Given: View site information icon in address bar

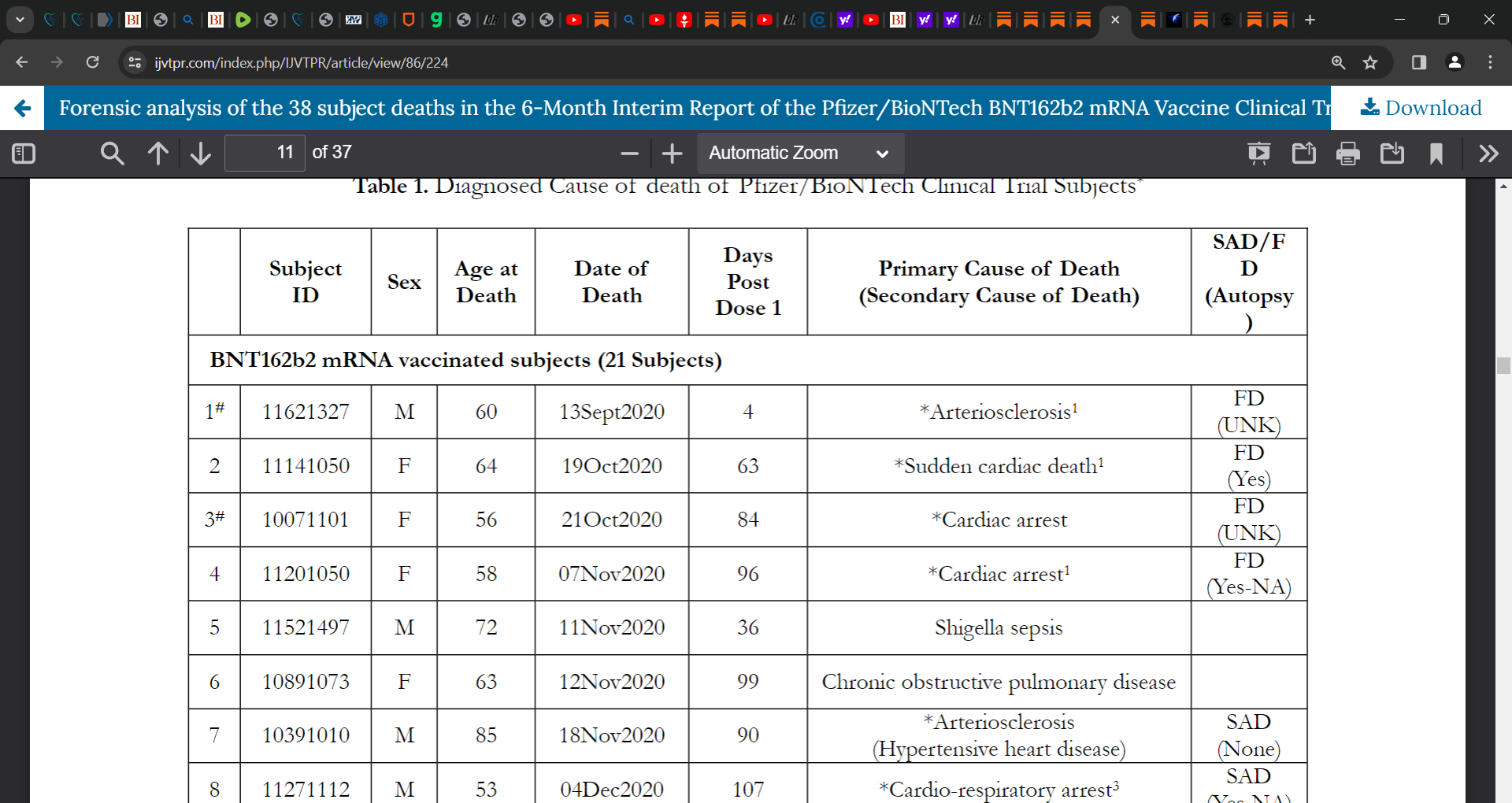Looking at the screenshot, I should click(x=135, y=62).
